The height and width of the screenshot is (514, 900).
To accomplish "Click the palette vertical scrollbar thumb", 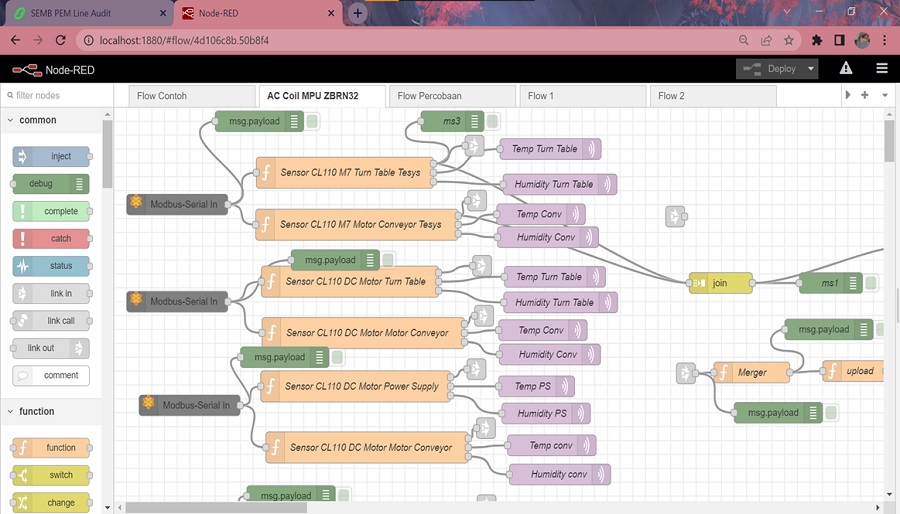I will coord(107,154).
